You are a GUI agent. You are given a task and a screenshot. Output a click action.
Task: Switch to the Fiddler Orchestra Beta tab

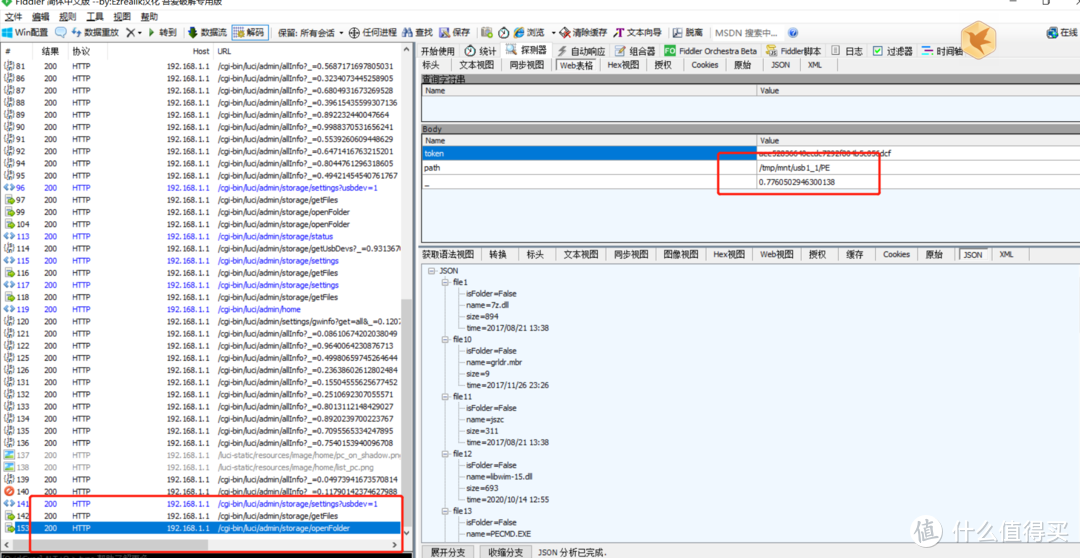710,50
